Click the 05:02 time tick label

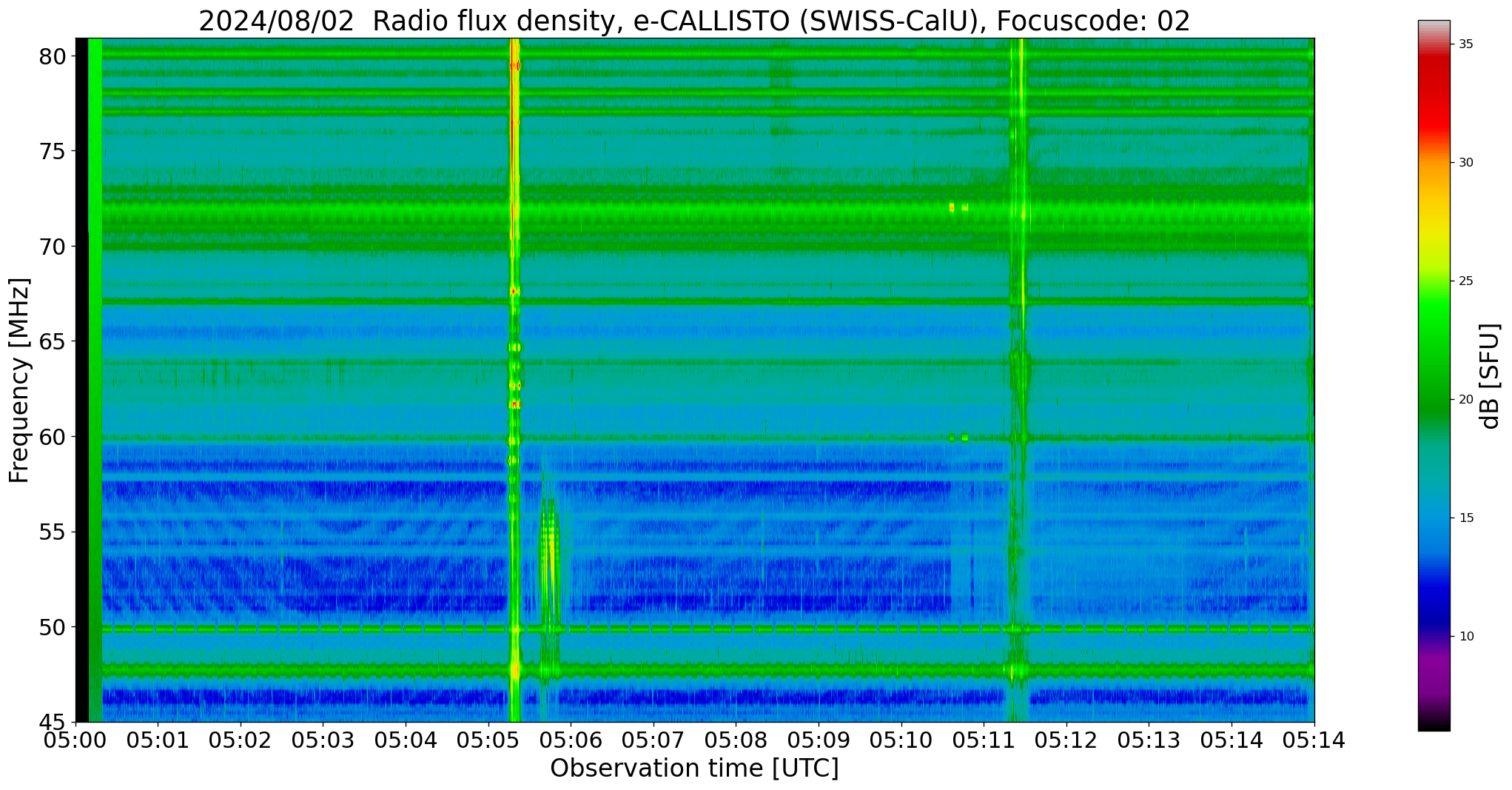click(241, 740)
